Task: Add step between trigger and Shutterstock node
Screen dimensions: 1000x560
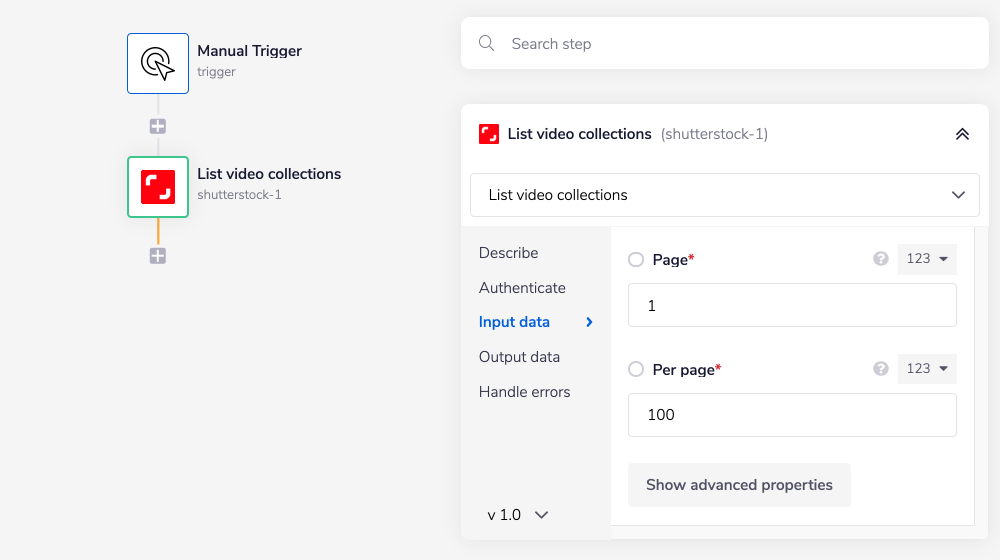Action: pyautogui.click(x=158, y=127)
